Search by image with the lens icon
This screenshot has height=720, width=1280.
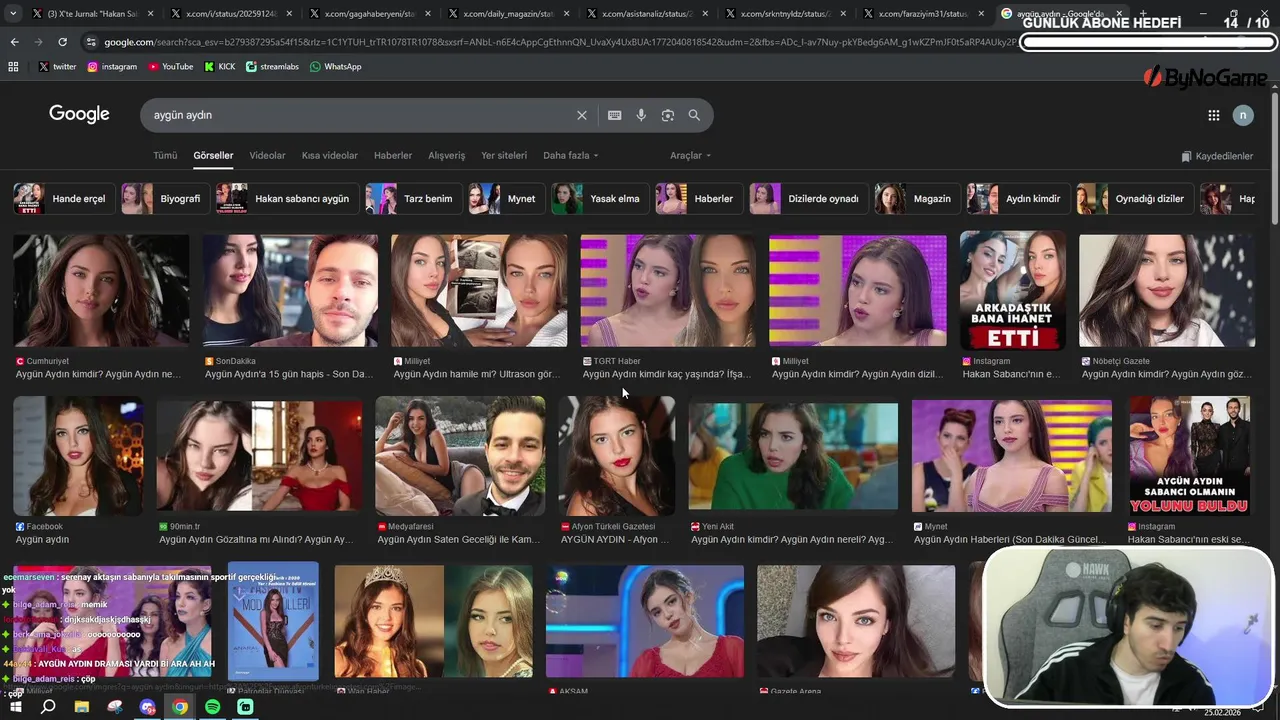[668, 115]
